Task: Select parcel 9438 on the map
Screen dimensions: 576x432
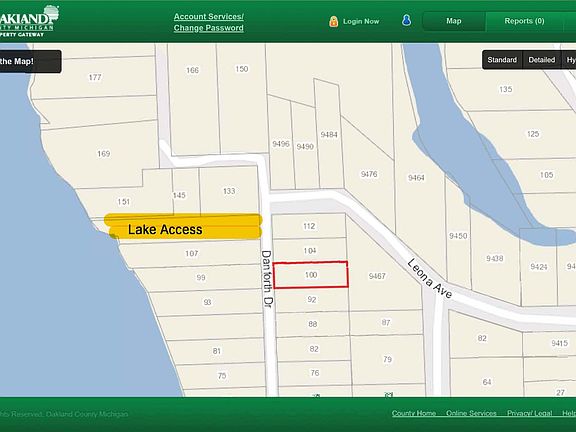Action: pyautogui.click(x=494, y=258)
